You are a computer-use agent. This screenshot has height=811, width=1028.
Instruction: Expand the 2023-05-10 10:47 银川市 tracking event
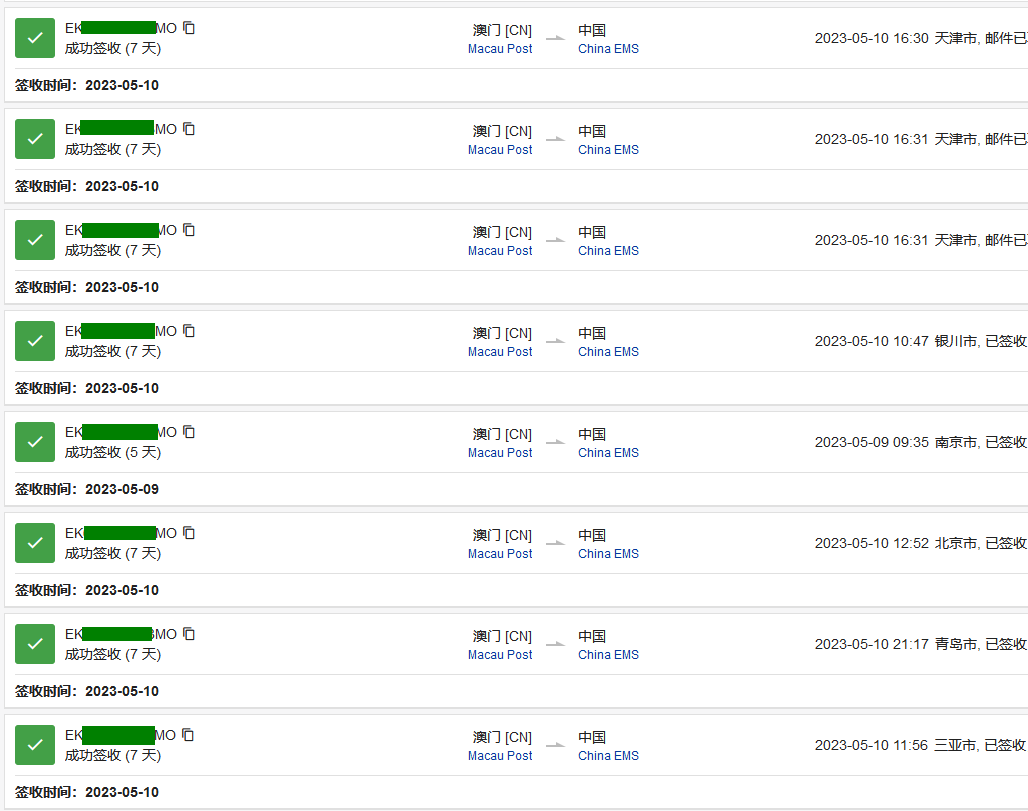pyautogui.click(x=920, y=341)
